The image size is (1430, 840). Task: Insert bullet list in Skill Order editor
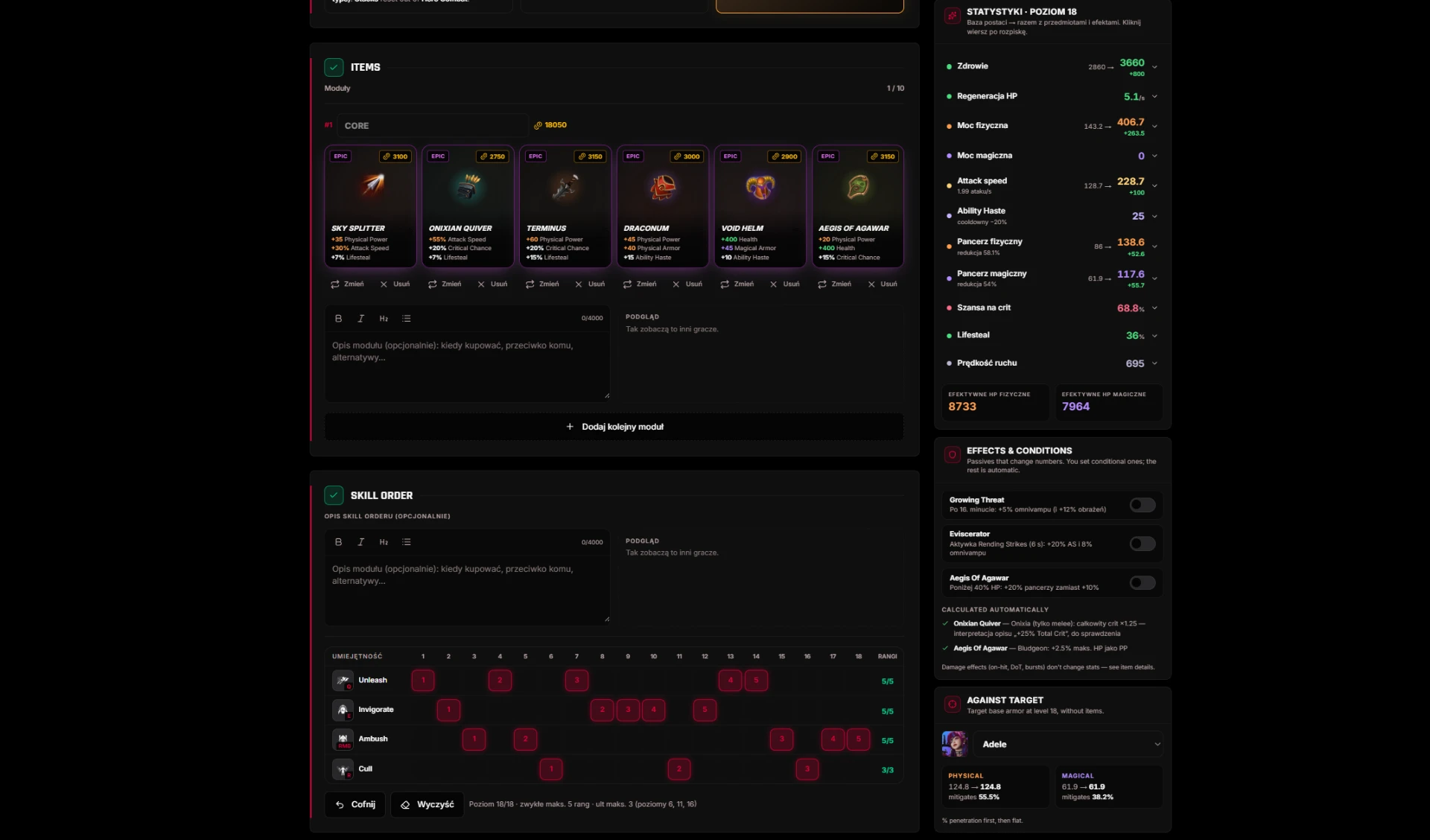407,542
